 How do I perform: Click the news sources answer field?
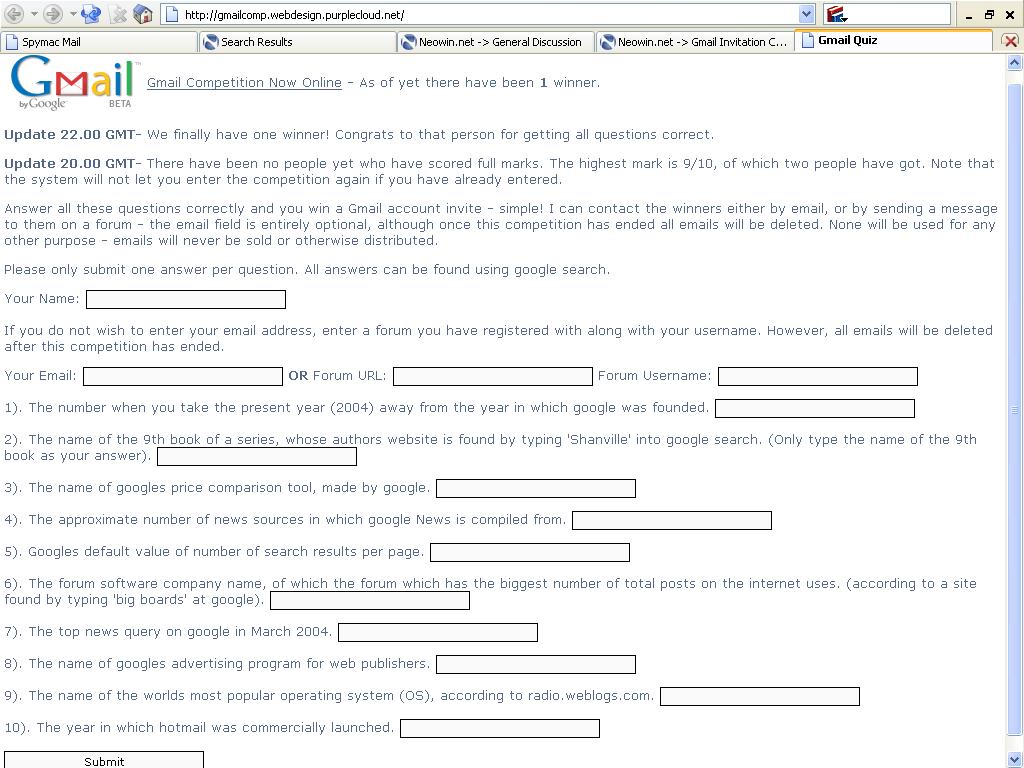(x=672, y=520)
